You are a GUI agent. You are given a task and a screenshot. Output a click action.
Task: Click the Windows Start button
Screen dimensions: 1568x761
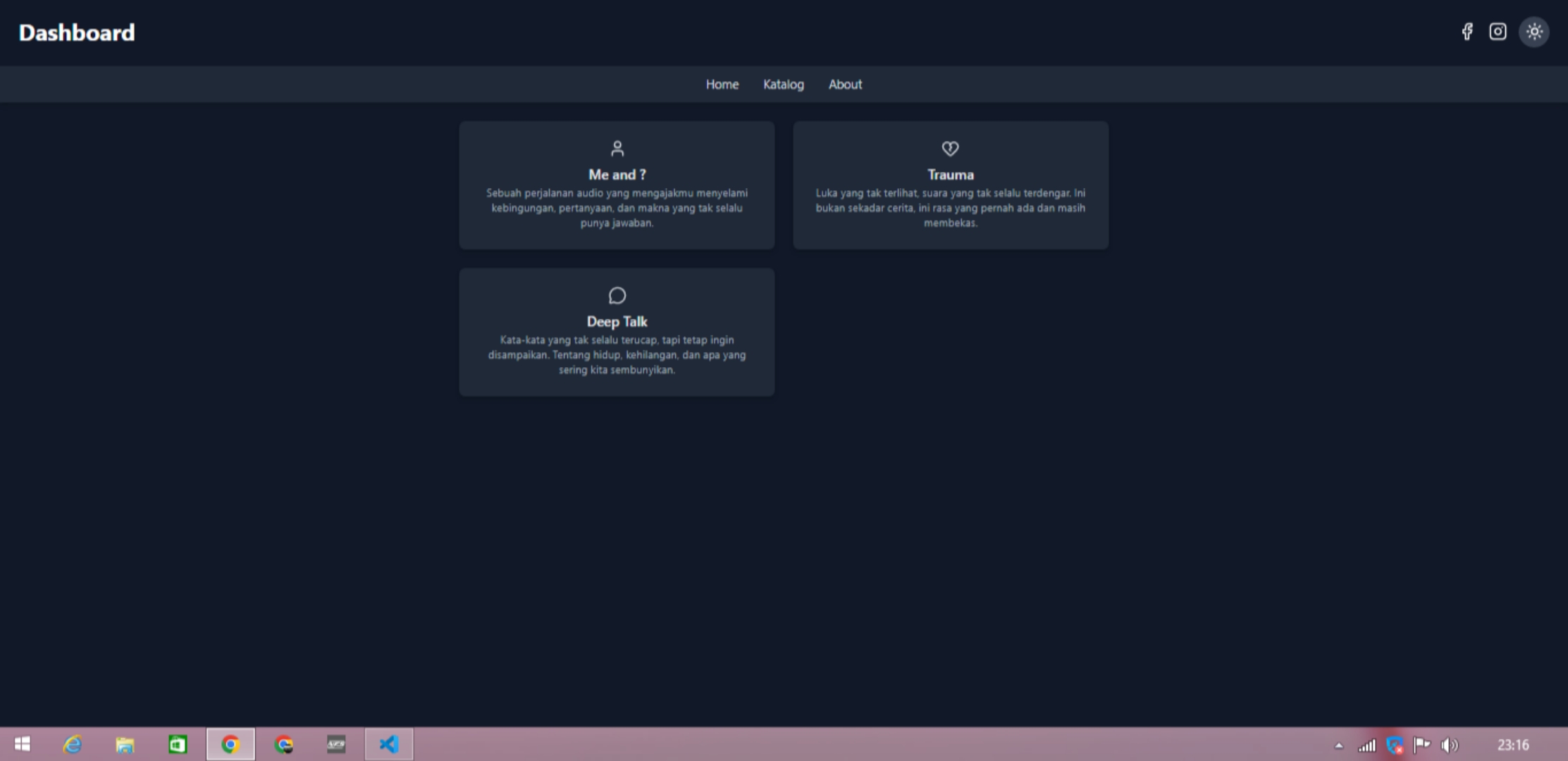(23, 744)
